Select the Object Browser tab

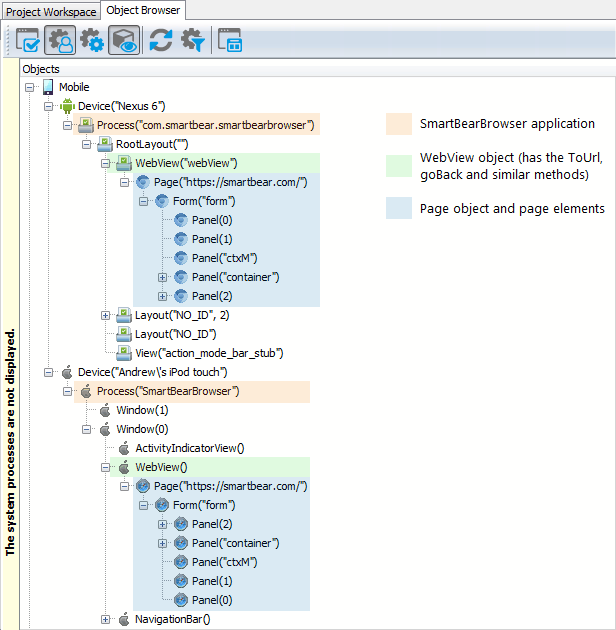pyautogui.click(x=143, y=11)
